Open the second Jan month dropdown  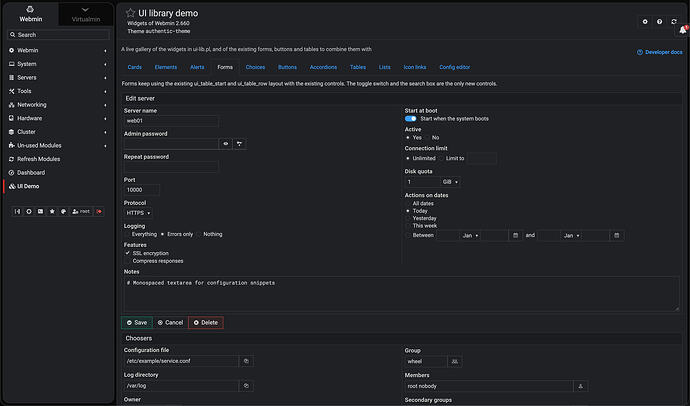pos(571,236)
